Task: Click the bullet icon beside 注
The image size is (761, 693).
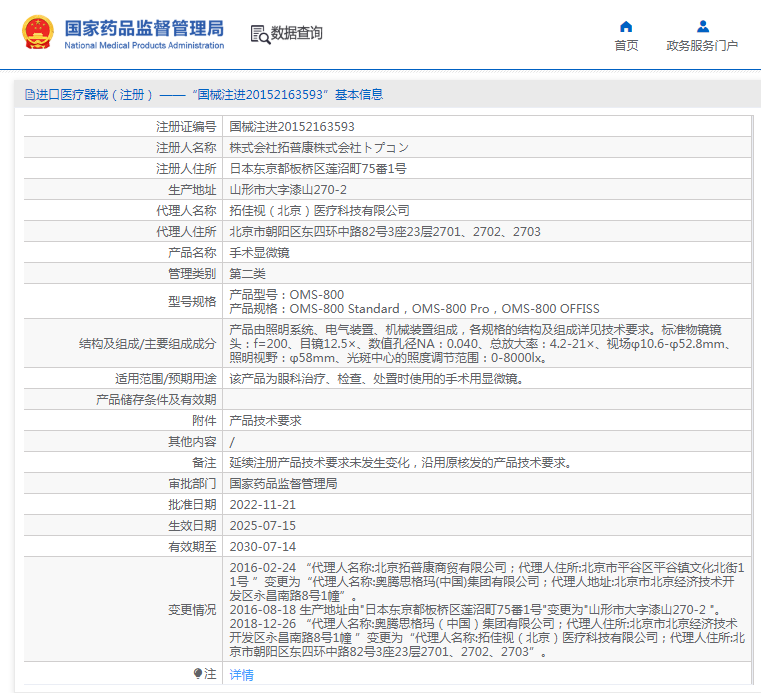Action: tap(198, 674)
